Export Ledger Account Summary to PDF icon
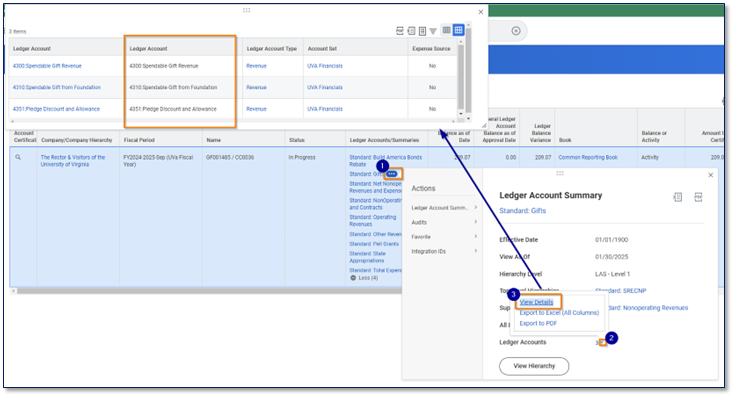 click(x=698, y=197)
